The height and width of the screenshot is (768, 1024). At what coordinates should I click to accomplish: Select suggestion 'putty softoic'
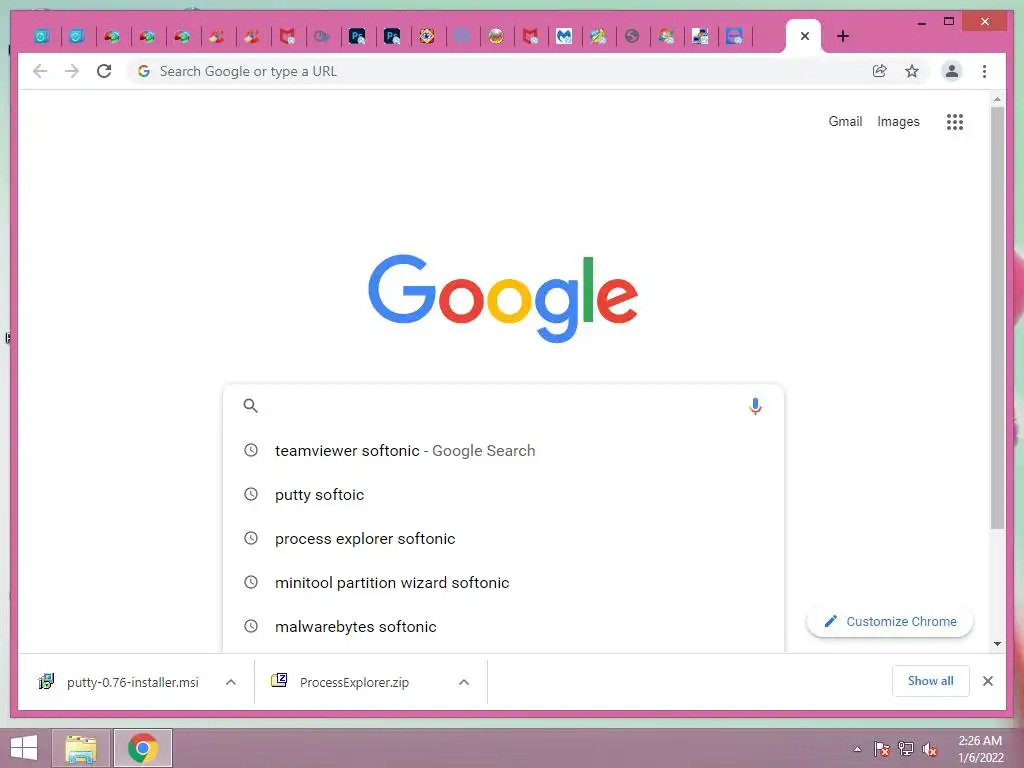pos(503,494)
